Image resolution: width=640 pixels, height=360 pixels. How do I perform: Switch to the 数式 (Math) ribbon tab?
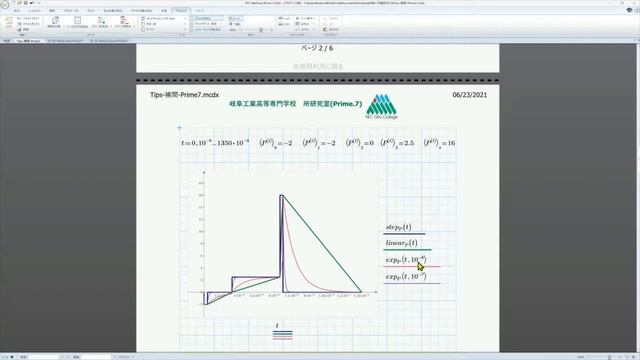click(x=17, y=11)
